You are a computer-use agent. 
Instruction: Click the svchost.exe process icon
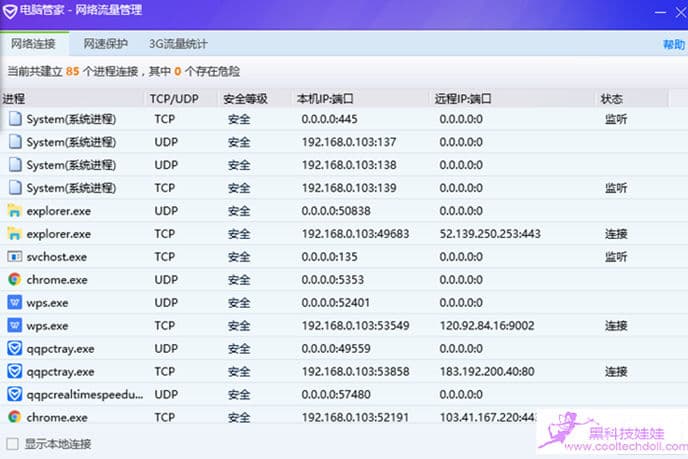[x=14, y=256]
